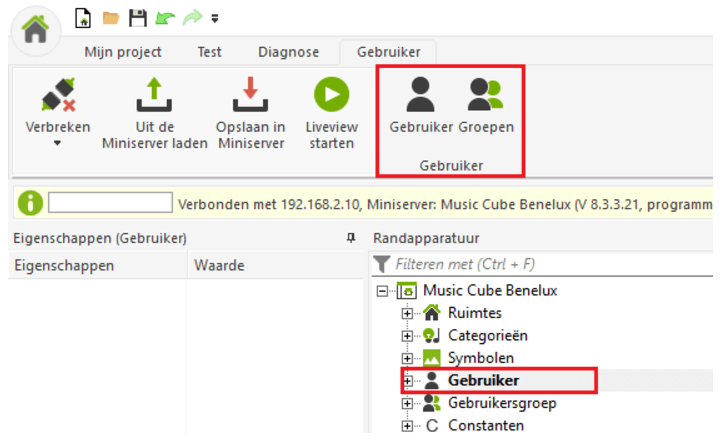The height and width of the screenshot is (448, 727).
Task: Expand the Categorieën tree node
Action: click(x=408, y=336)
